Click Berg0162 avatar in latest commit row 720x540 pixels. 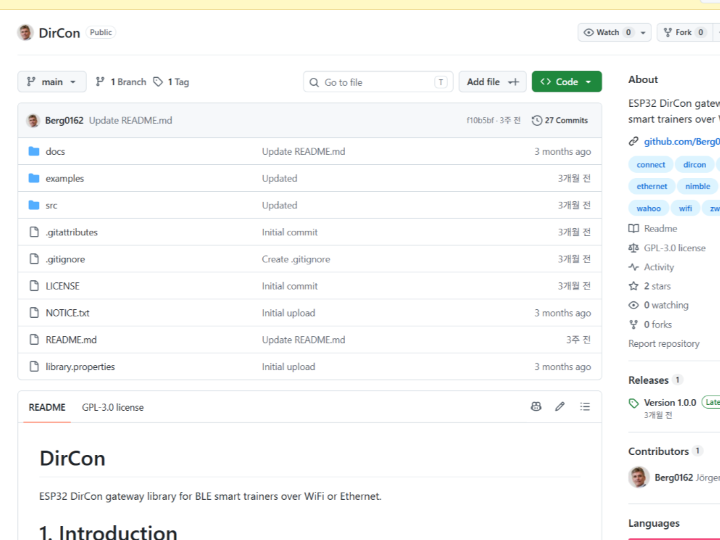[33, 120]
